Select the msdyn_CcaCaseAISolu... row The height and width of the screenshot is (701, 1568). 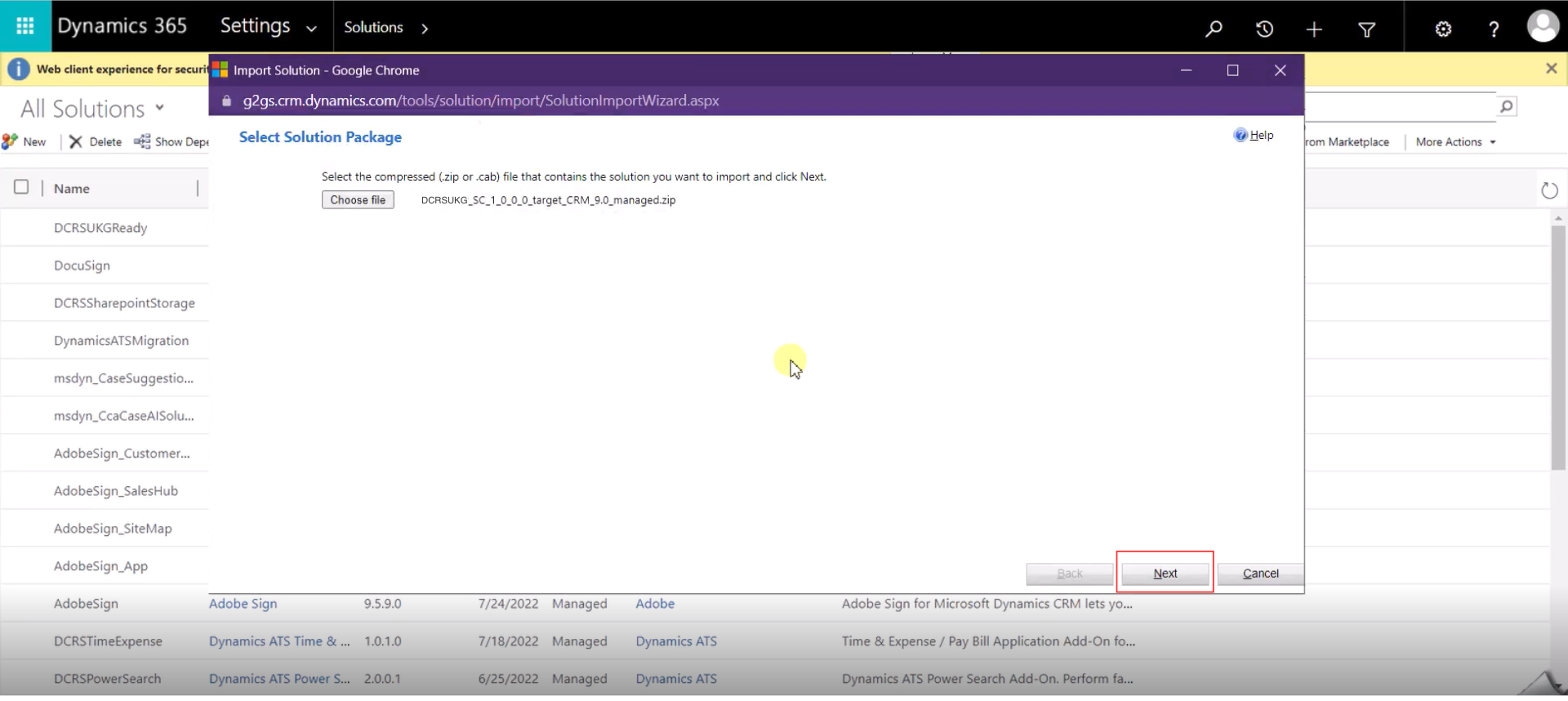point(105,415)
